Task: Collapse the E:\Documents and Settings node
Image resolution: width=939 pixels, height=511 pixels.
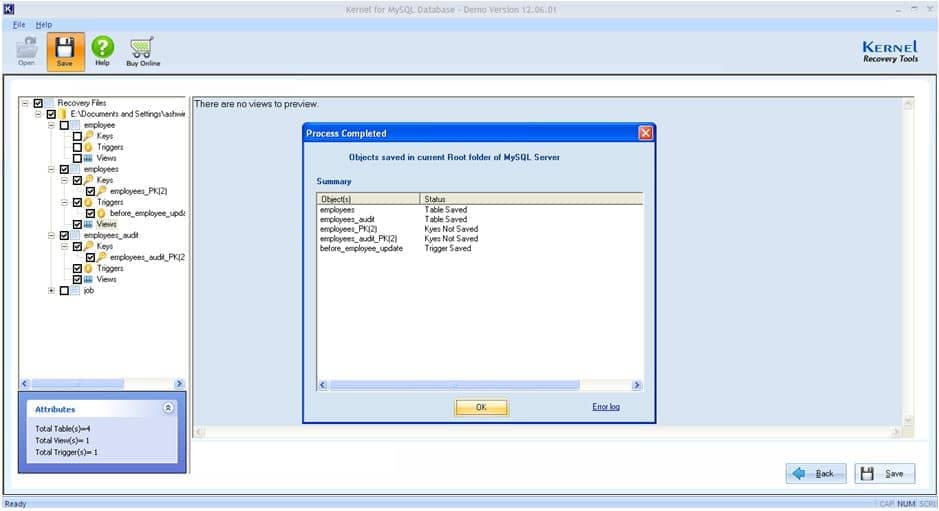Action: point(38,114)
